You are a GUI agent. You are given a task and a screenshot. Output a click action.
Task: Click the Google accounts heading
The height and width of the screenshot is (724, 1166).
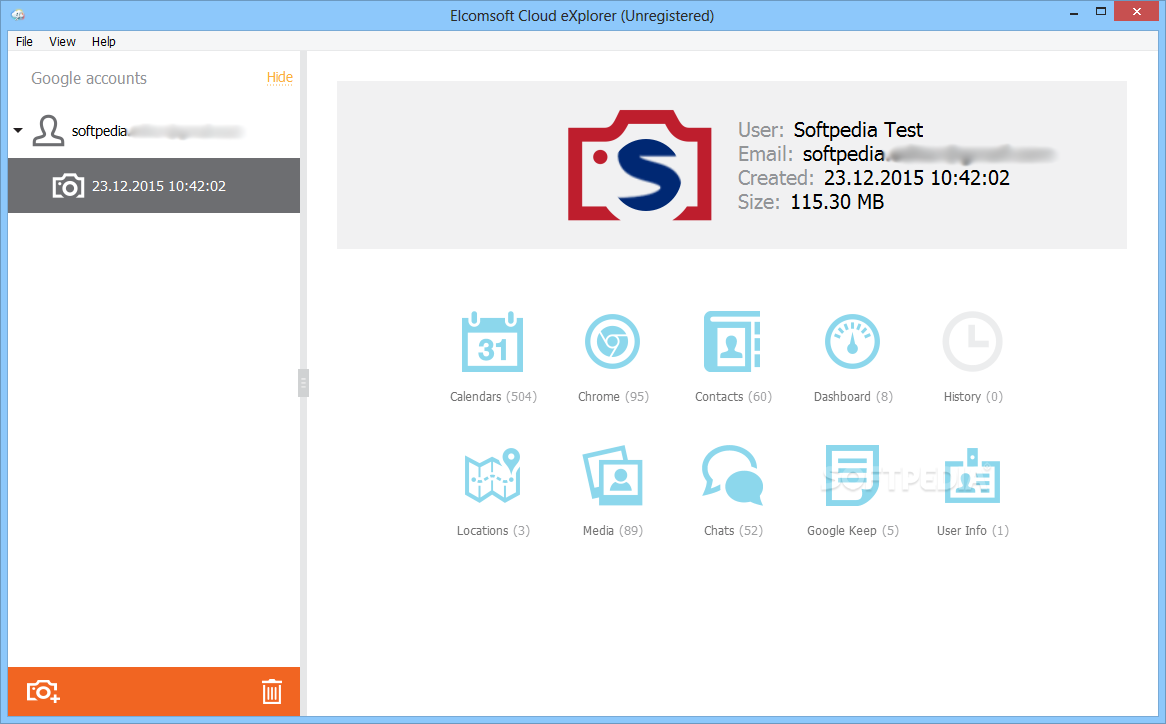click(88, 78)
